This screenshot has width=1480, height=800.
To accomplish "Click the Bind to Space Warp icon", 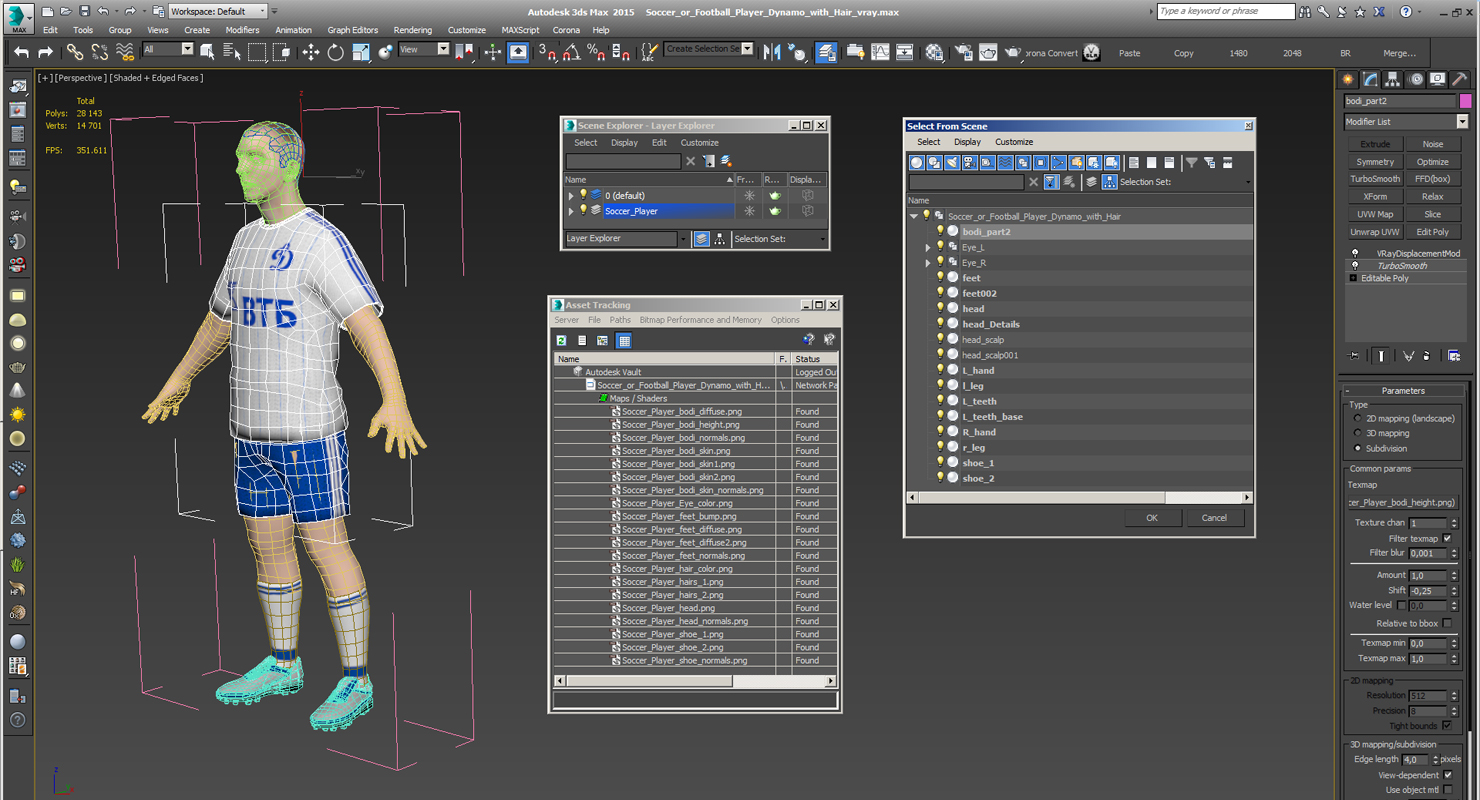I will click(125, 52).
